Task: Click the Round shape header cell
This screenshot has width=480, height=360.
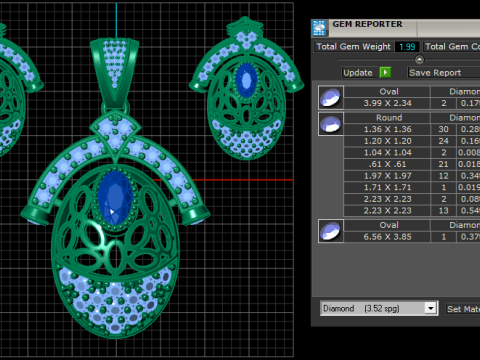Action: 387,118
